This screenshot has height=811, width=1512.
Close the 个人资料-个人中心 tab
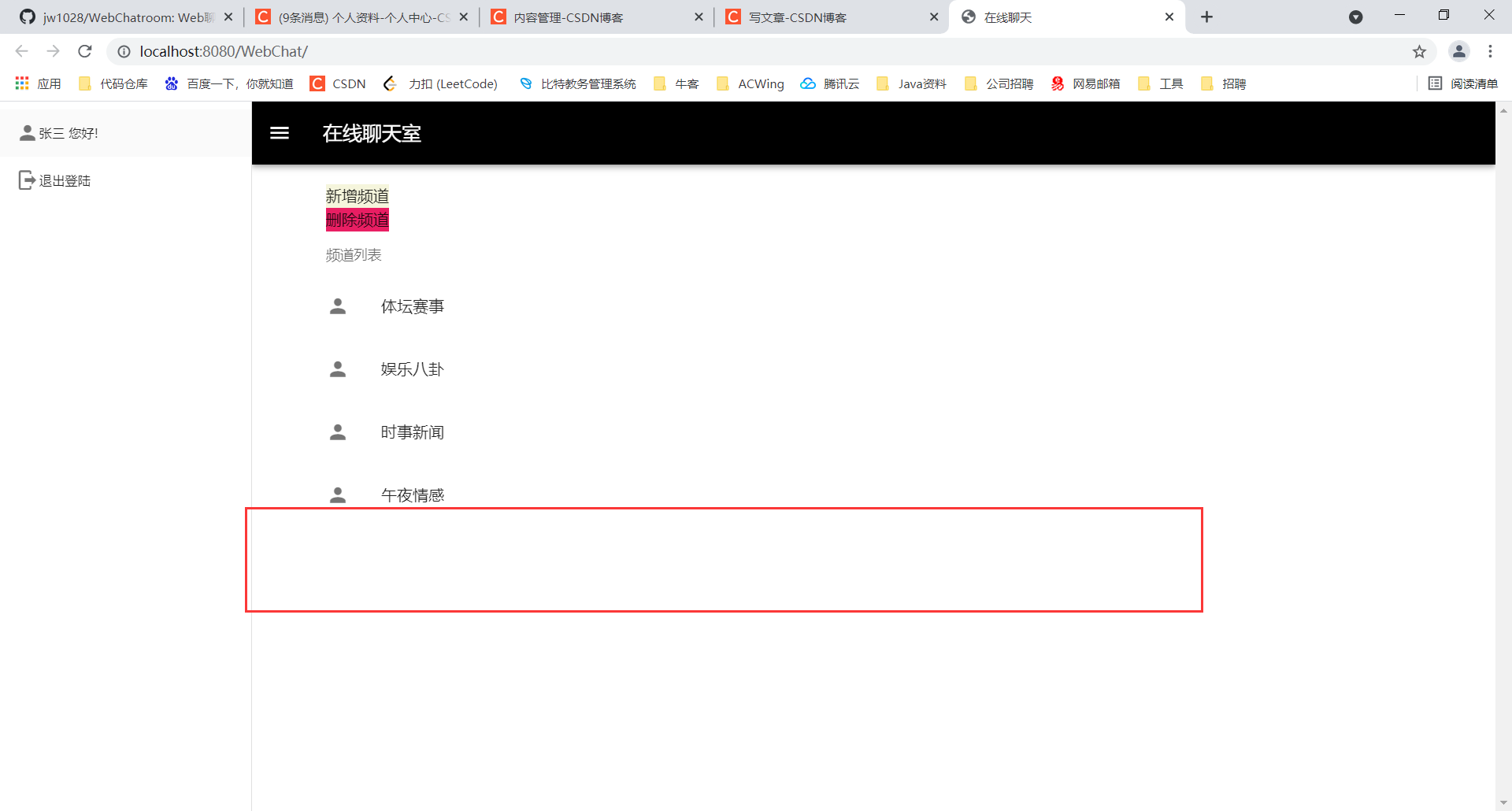click(x=464, y=17)
